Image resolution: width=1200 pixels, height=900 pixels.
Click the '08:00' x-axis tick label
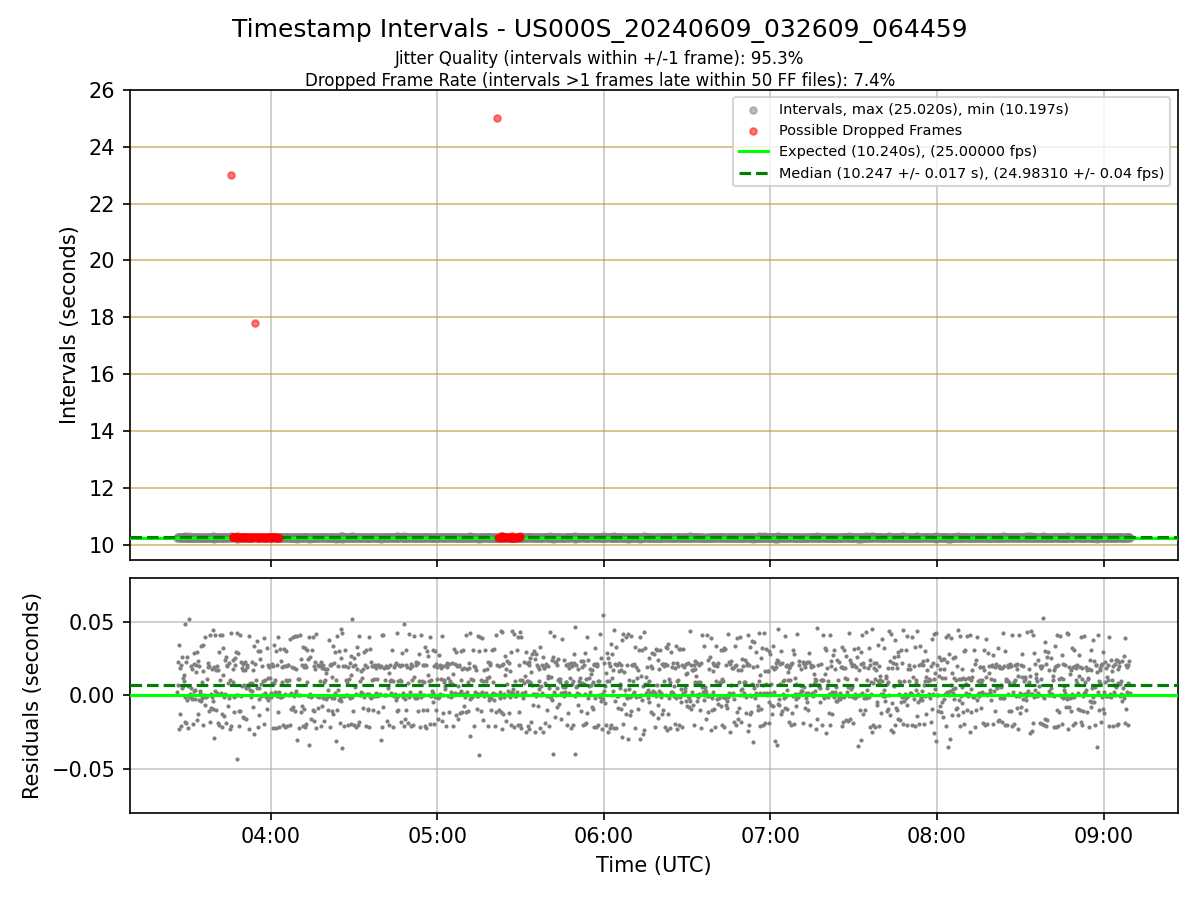936,834
